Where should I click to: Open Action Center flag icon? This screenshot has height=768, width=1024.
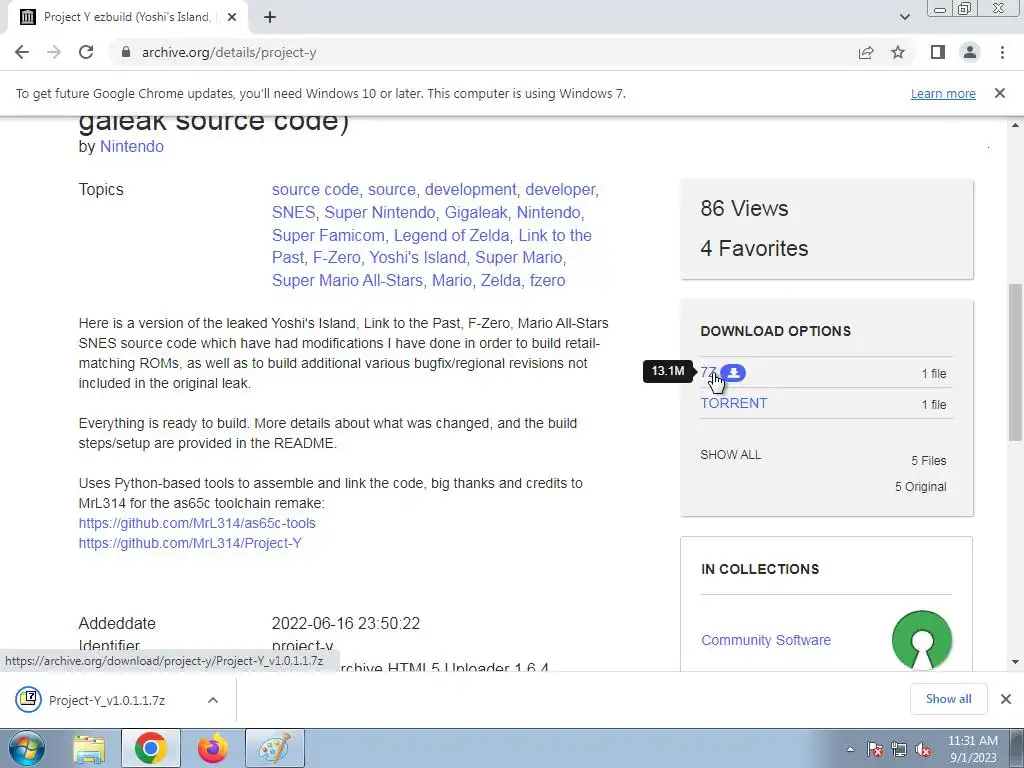[875, 749]
